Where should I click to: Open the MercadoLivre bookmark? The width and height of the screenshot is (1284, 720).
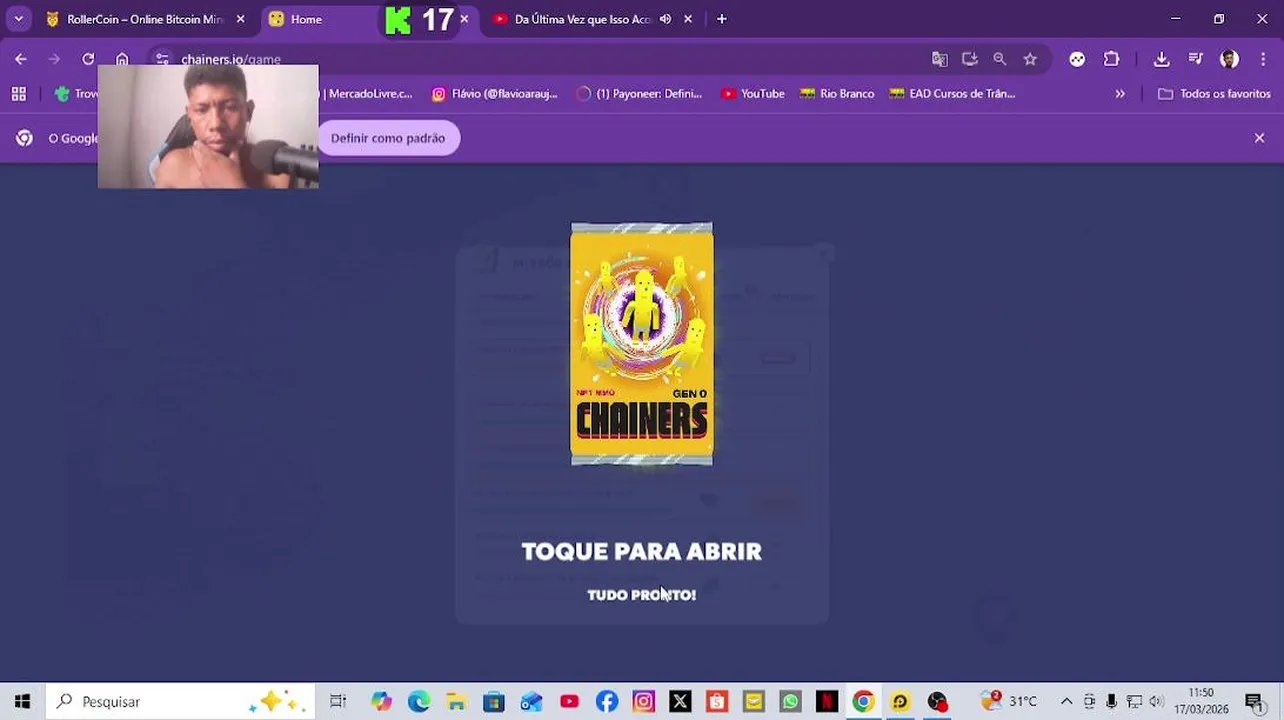(367, 93)
